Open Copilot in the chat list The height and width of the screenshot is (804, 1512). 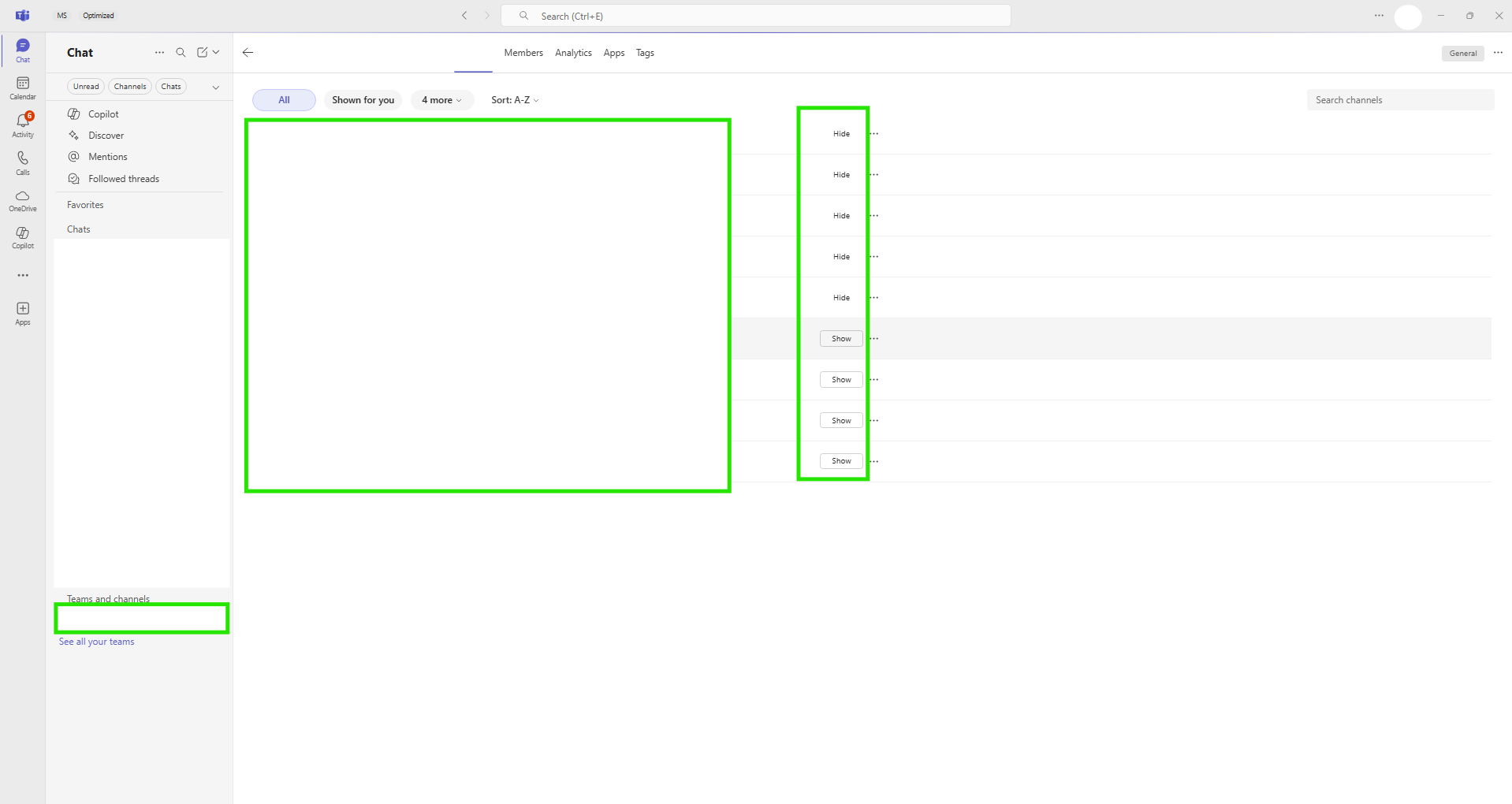pyautogui.click(x=103, y=114)
